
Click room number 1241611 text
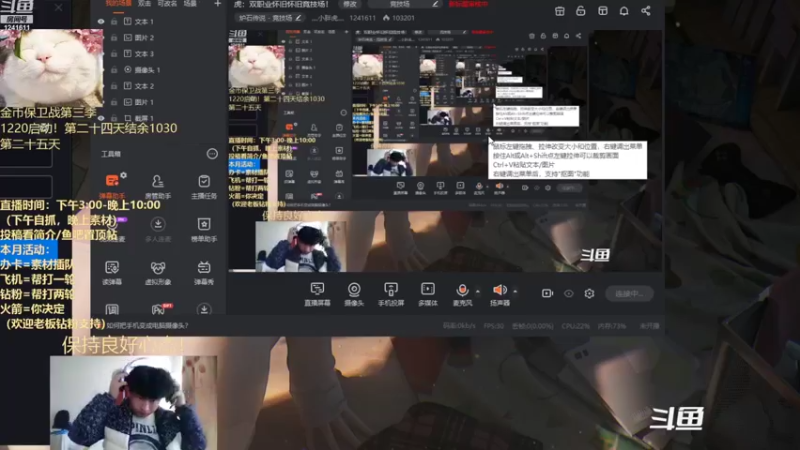(362, 18)
